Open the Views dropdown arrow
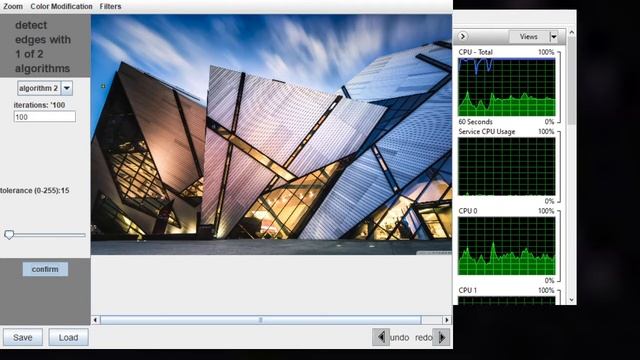This screenshot has width=640, height=360. click(554, 37)
